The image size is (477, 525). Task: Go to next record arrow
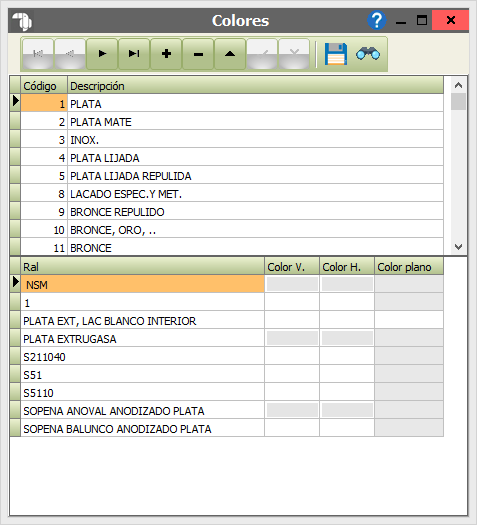point(102,54)
